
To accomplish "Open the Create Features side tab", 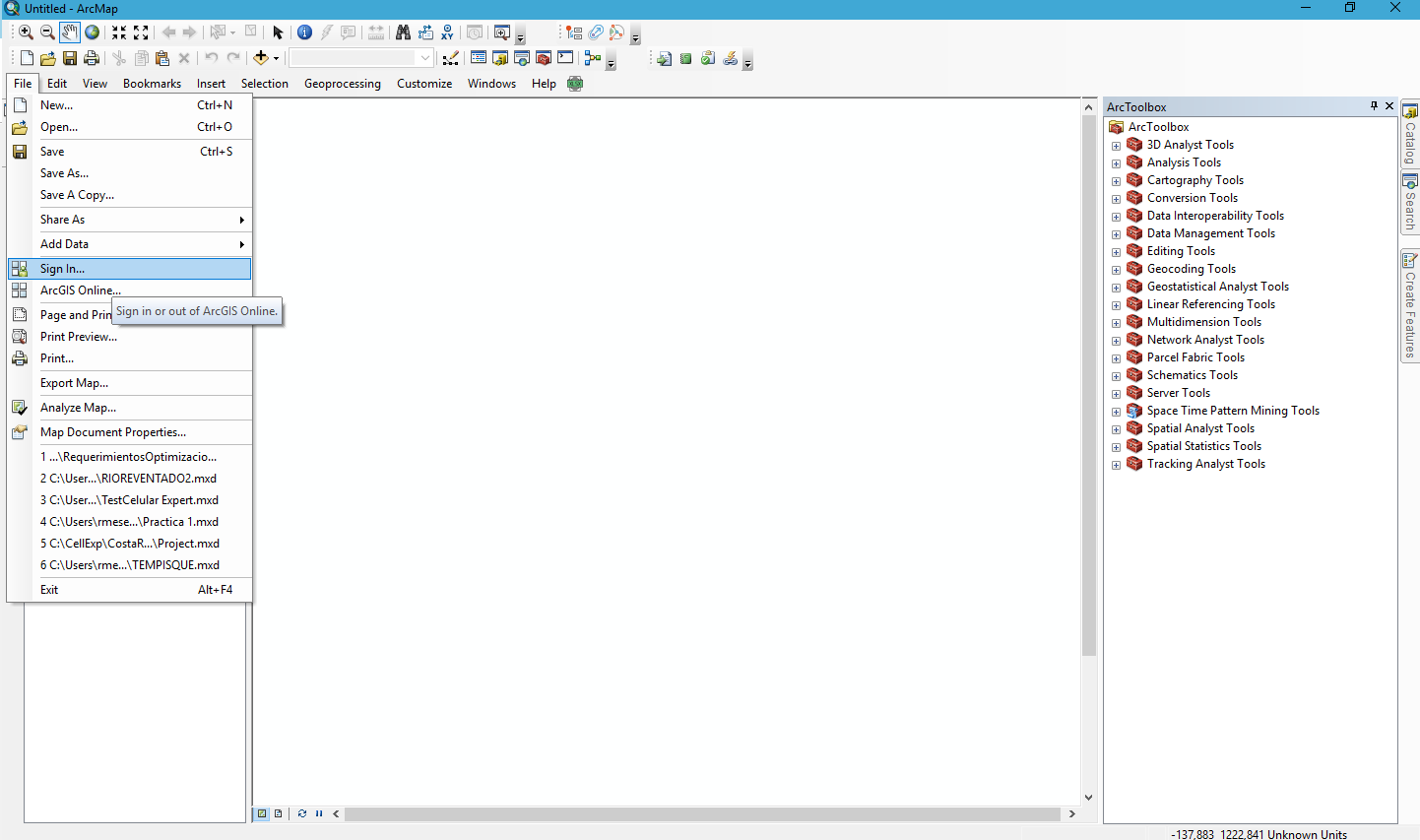I will pyautogui.click(x=1410, y=306).
